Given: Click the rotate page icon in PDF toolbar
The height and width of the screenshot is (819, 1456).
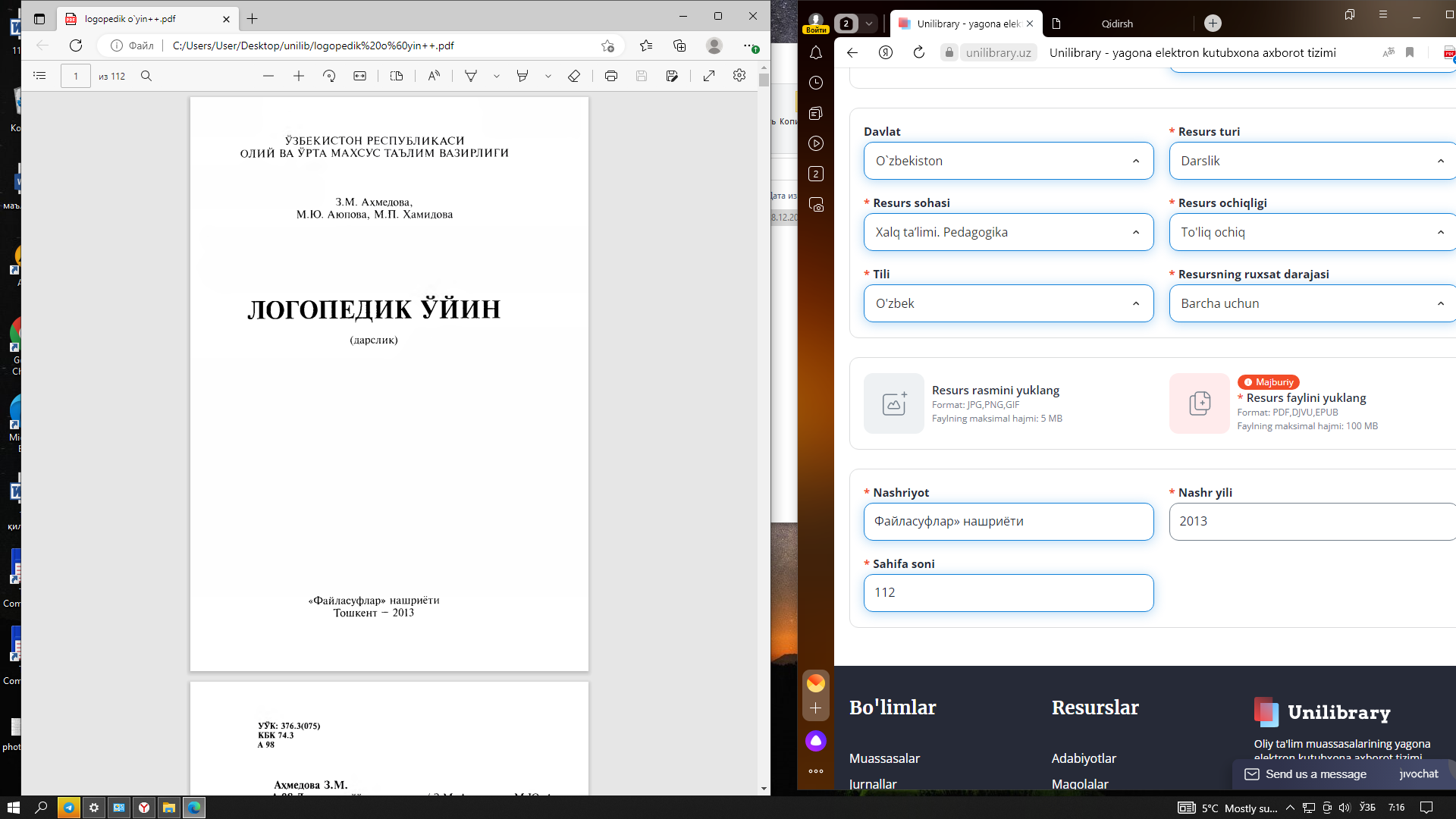Looking at the screenshot, I should point(329,76).
